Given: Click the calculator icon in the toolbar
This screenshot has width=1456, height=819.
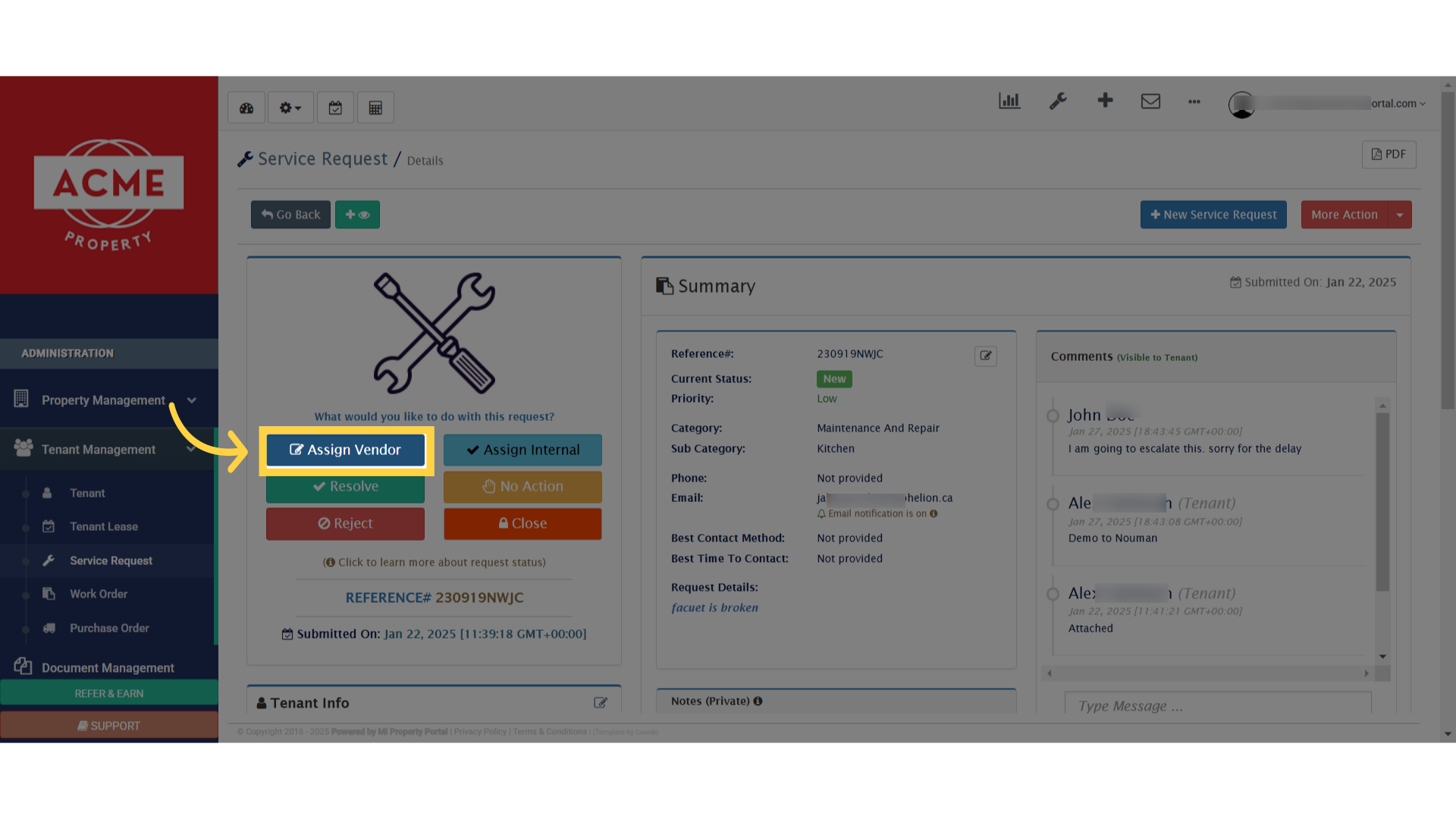Looking at the screenshot, I should click(x=375, y=107).
